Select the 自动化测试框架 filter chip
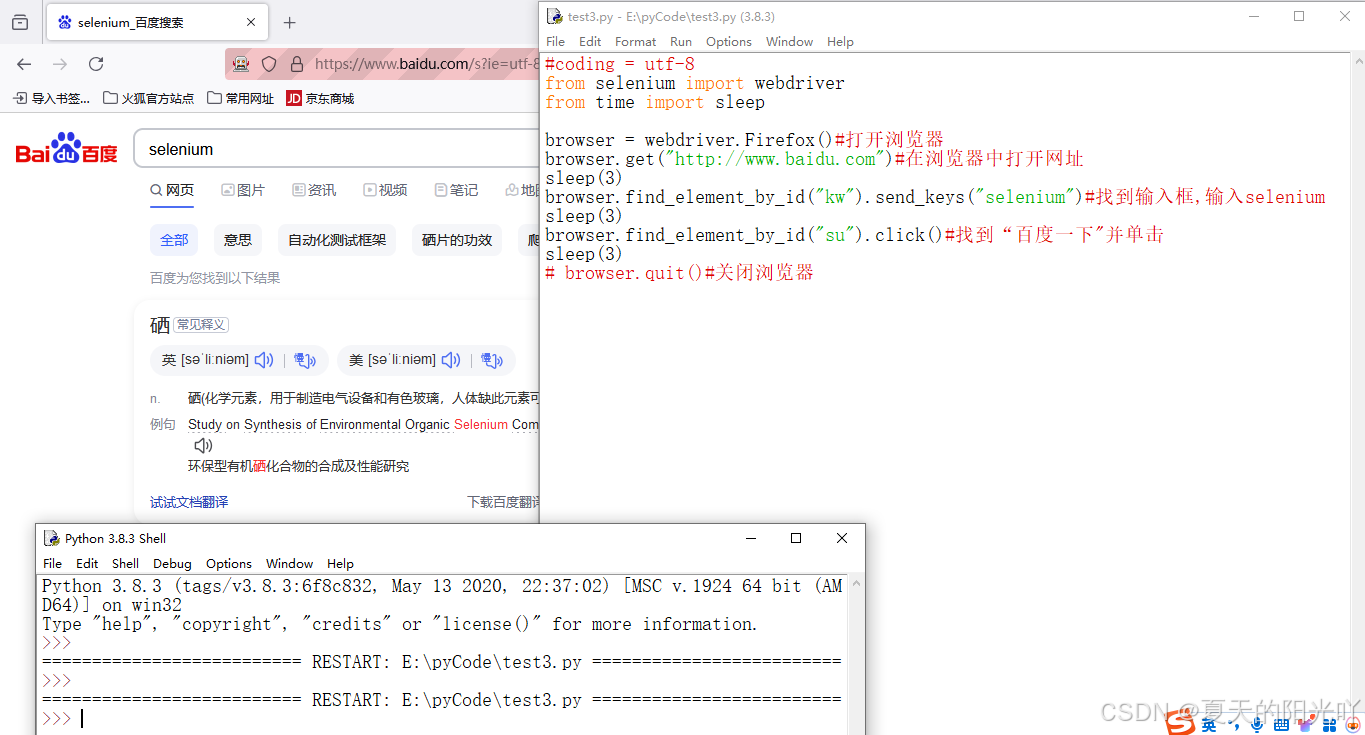The width and height of the screenshot is (1365, 735). pos(337,240)
